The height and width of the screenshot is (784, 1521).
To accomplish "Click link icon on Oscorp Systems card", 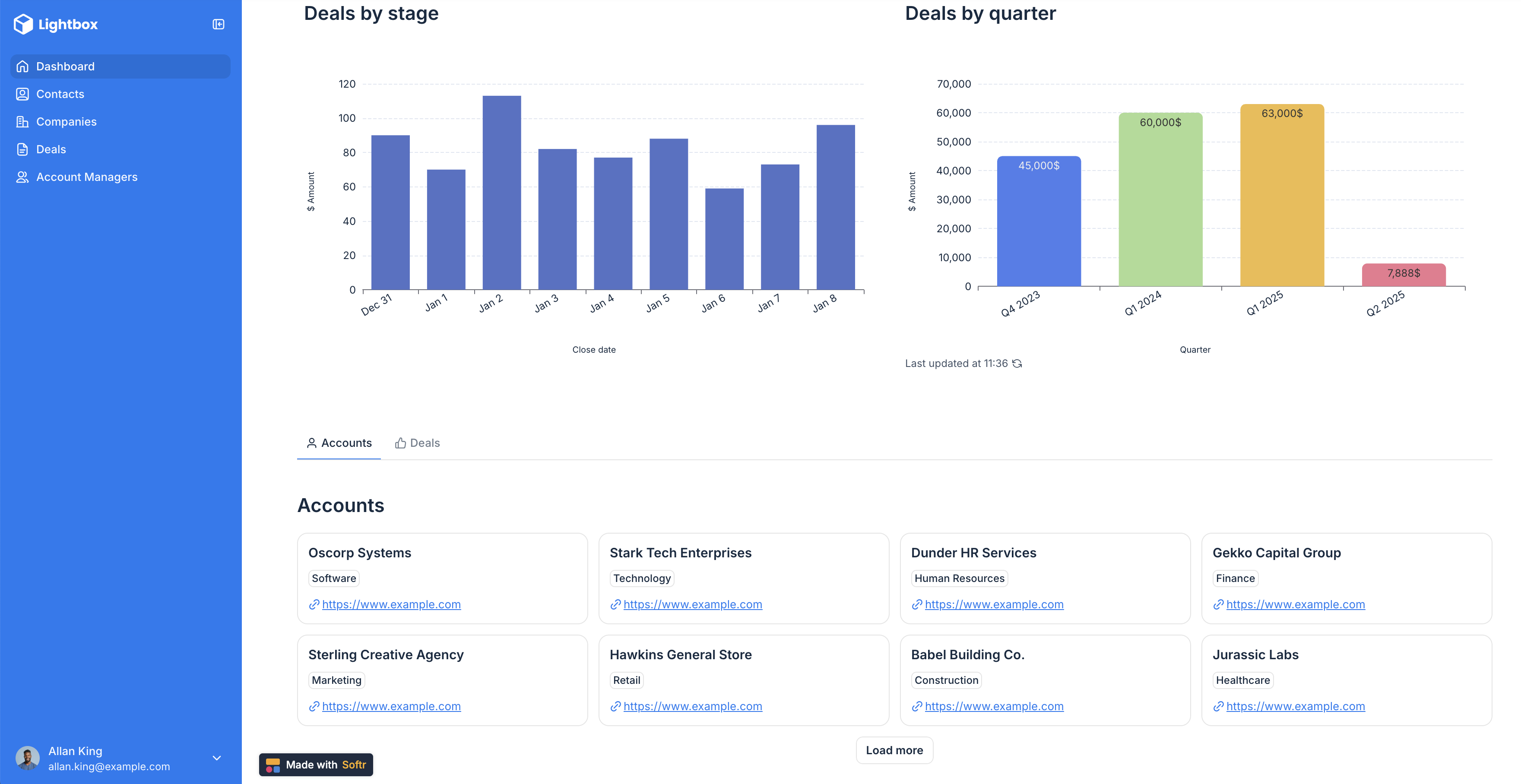I will pyautogui.click(x=314, y=604).
